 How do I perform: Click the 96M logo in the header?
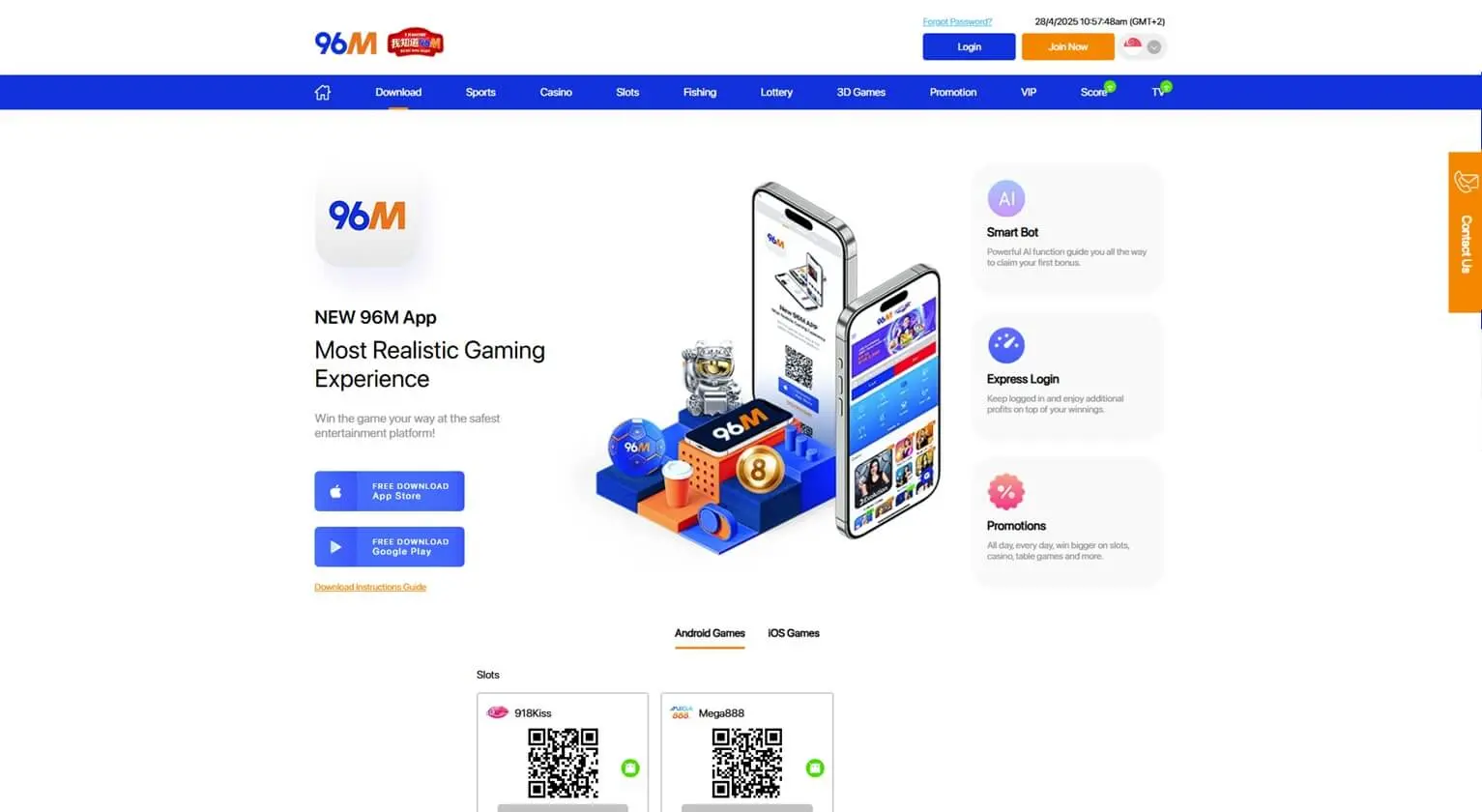click(x=345, y=43)
